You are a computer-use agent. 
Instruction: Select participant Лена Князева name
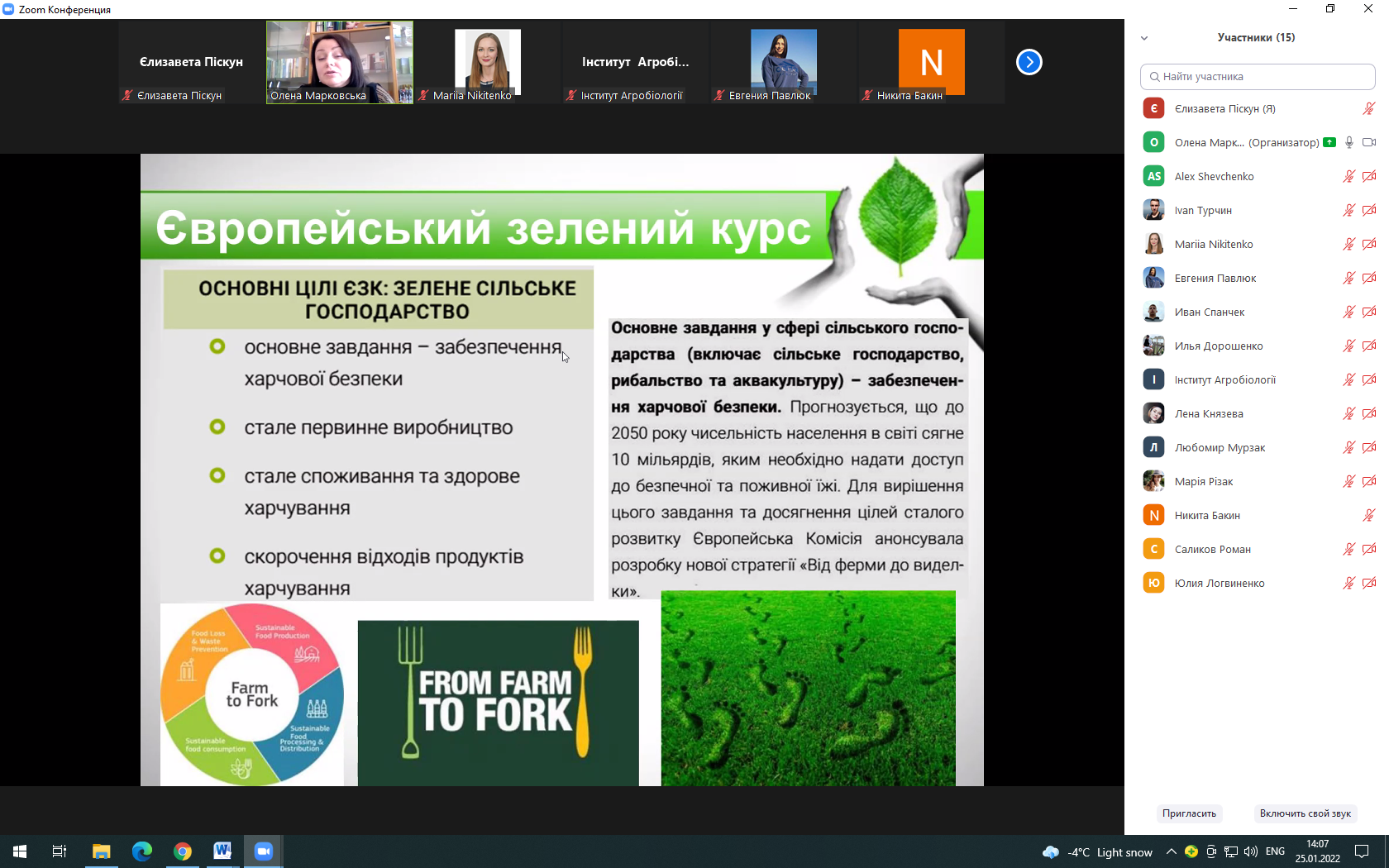coord(1209,413)
